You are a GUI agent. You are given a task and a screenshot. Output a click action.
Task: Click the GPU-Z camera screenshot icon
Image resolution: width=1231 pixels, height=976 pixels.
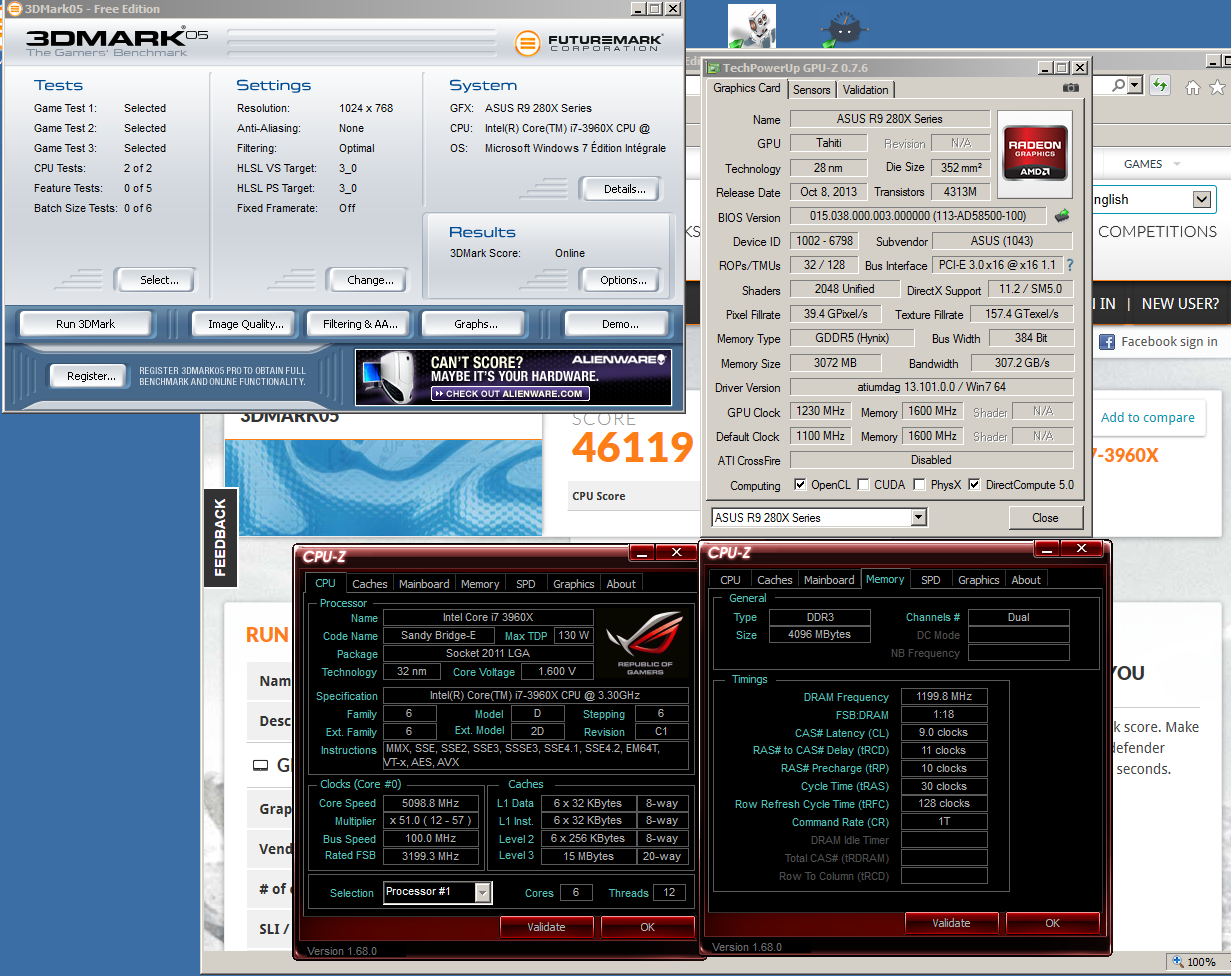[x=1071, y=88]
